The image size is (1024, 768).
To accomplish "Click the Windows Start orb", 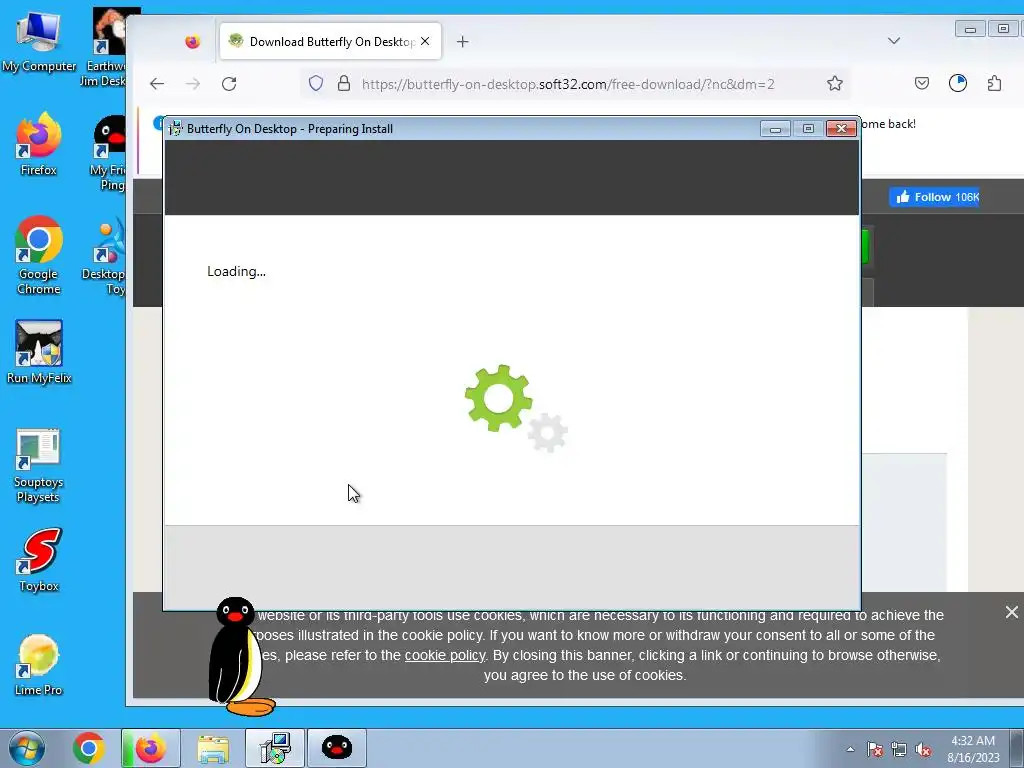I will [x=27, y=748].
